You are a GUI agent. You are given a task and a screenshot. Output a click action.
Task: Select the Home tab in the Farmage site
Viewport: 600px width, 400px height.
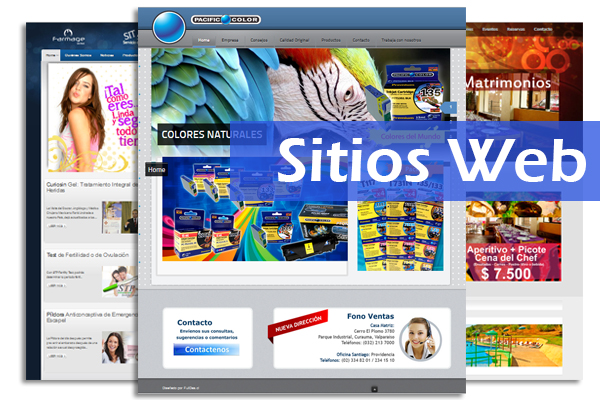[x=51, y=55]
